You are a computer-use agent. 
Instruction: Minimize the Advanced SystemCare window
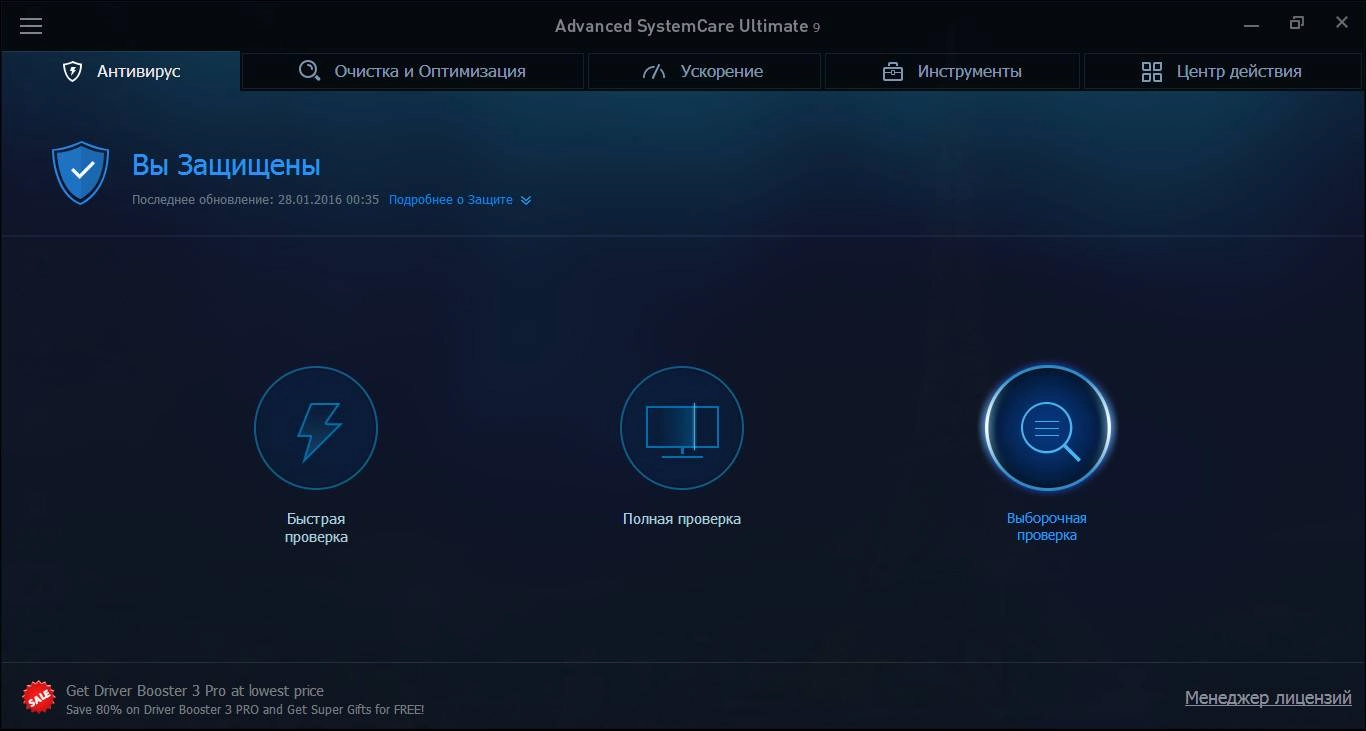point(1251,23)
